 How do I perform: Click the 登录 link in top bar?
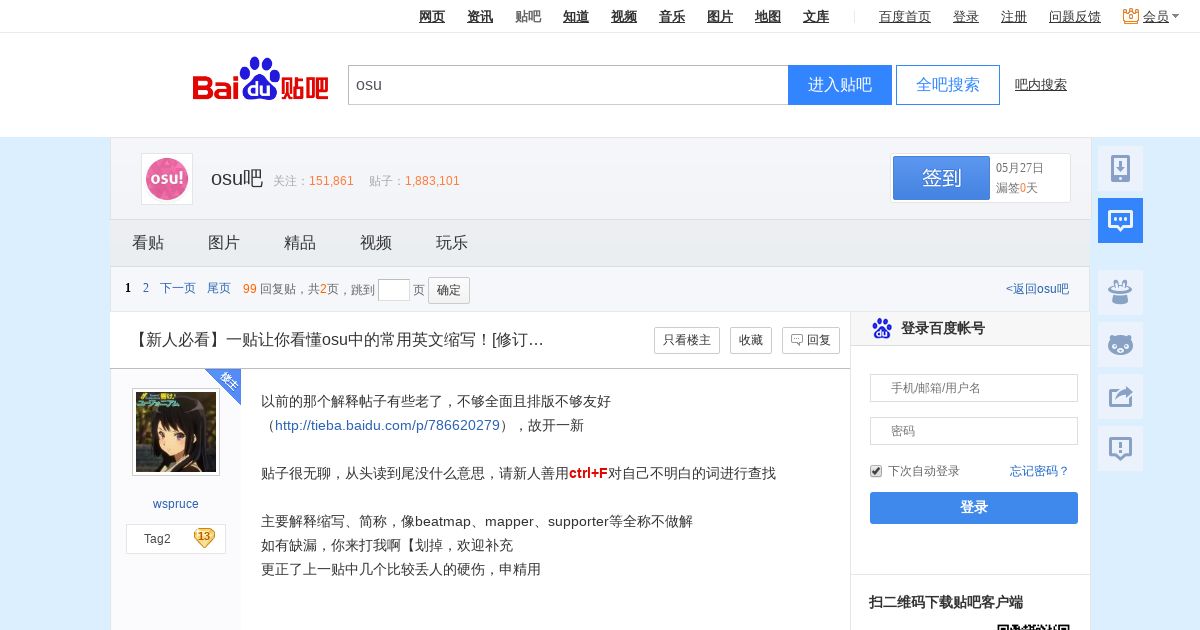click(966, 16)
